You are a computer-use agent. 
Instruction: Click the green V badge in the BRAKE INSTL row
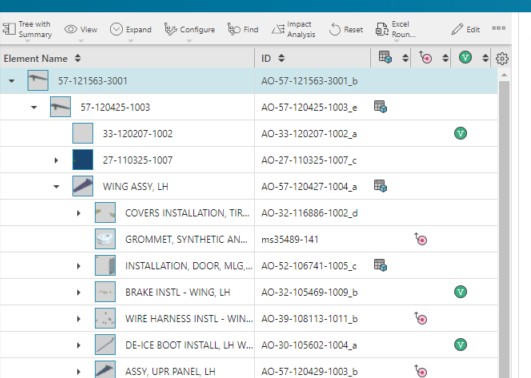[x=460, y=292]
